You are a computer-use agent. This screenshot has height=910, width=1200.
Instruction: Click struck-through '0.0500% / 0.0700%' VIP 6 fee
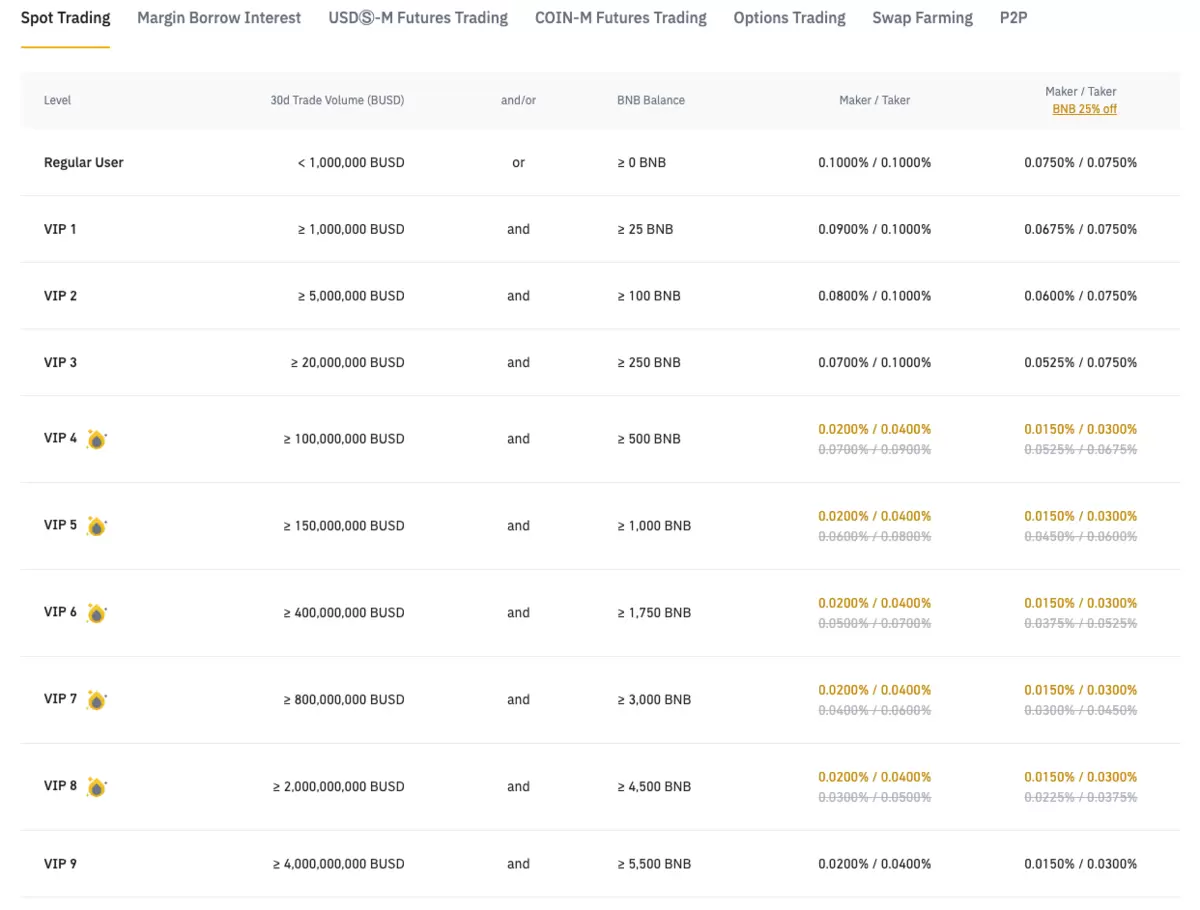874,624
